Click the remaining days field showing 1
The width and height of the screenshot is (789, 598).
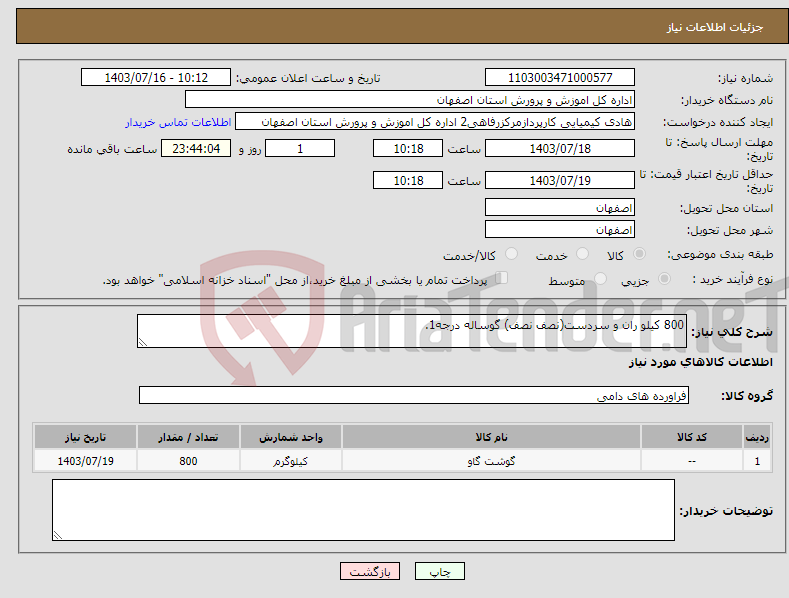(300, 148)
